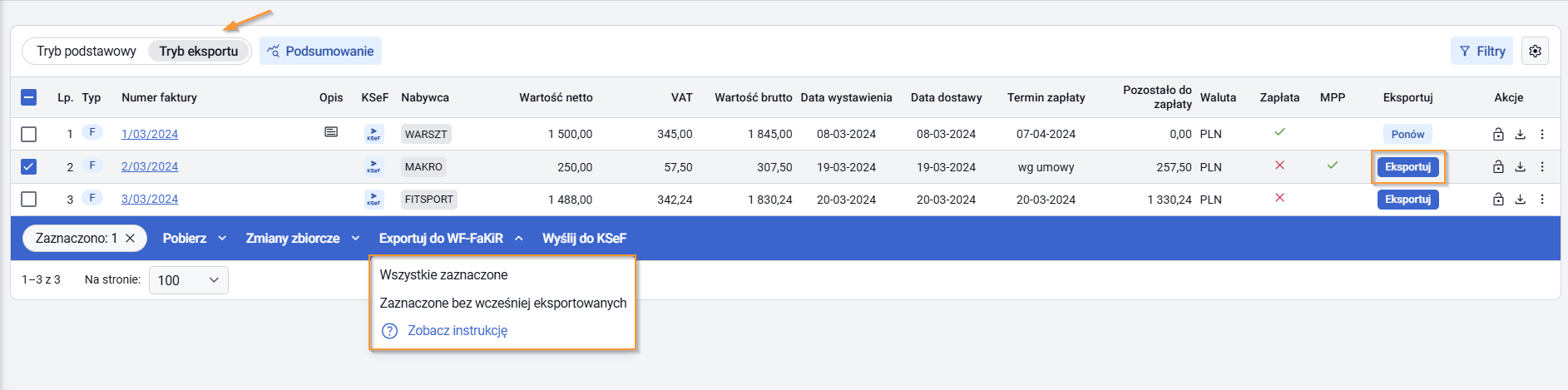This screenshot has height=390, width=1568.
Task: Click the F type badge for invoice 3/03/2024
Action: (92, 198)
